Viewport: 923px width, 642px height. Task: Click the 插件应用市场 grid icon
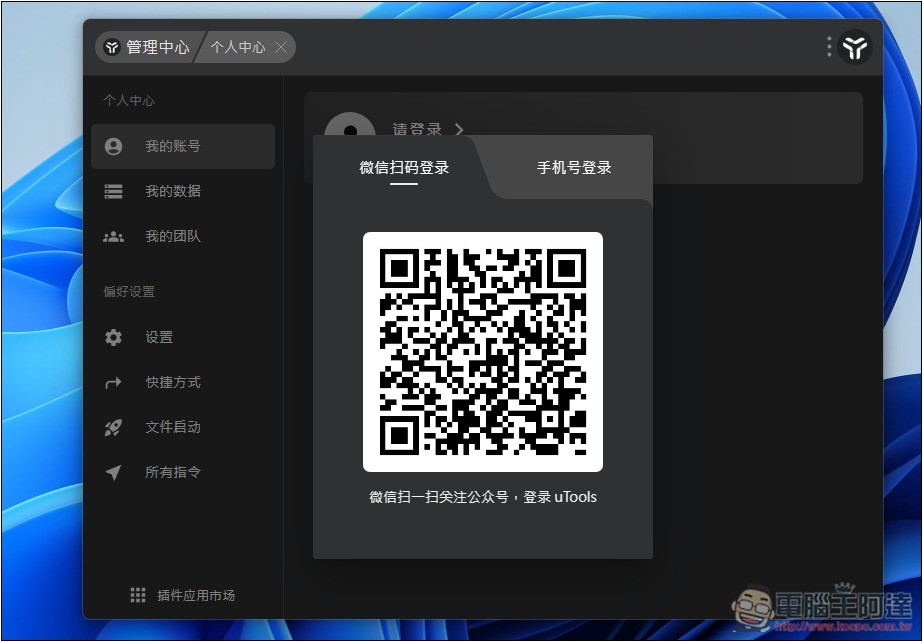tap(138, 595)
